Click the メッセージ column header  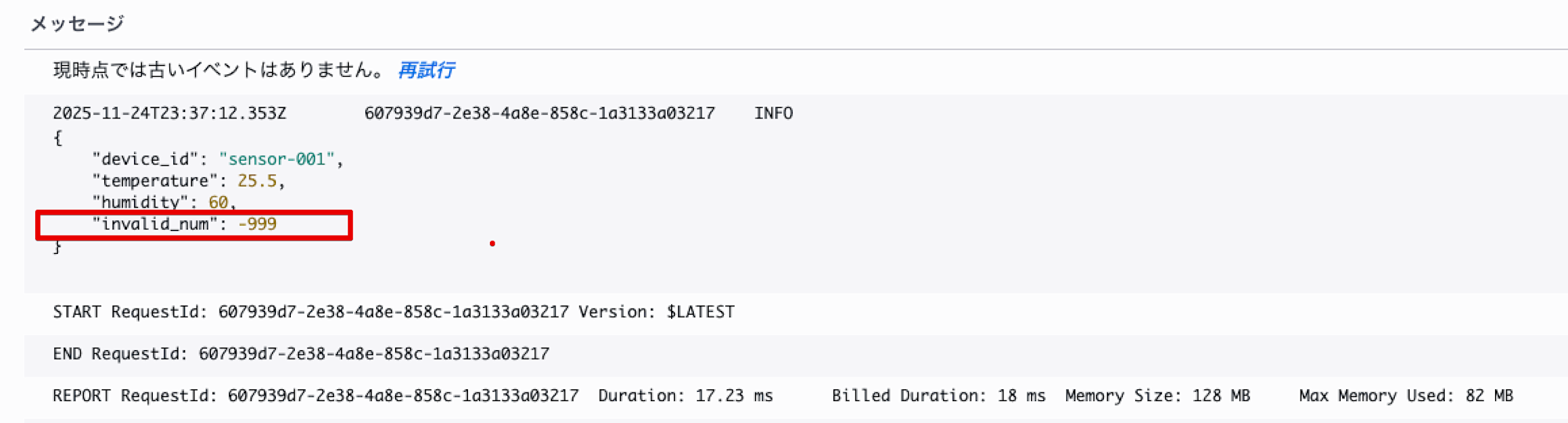pyautogui.click(x=77, y=23)
